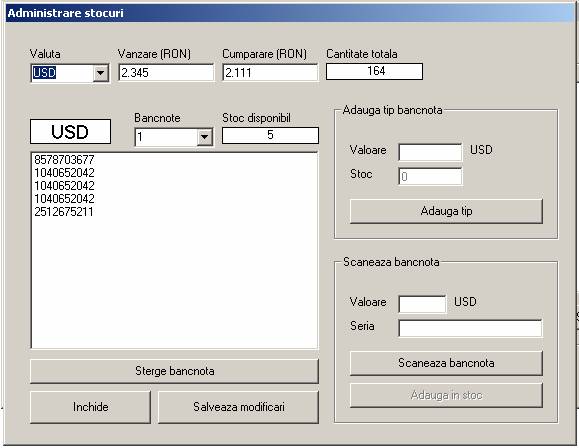
Task: Click the Inchide button
Action: point(90,407)
